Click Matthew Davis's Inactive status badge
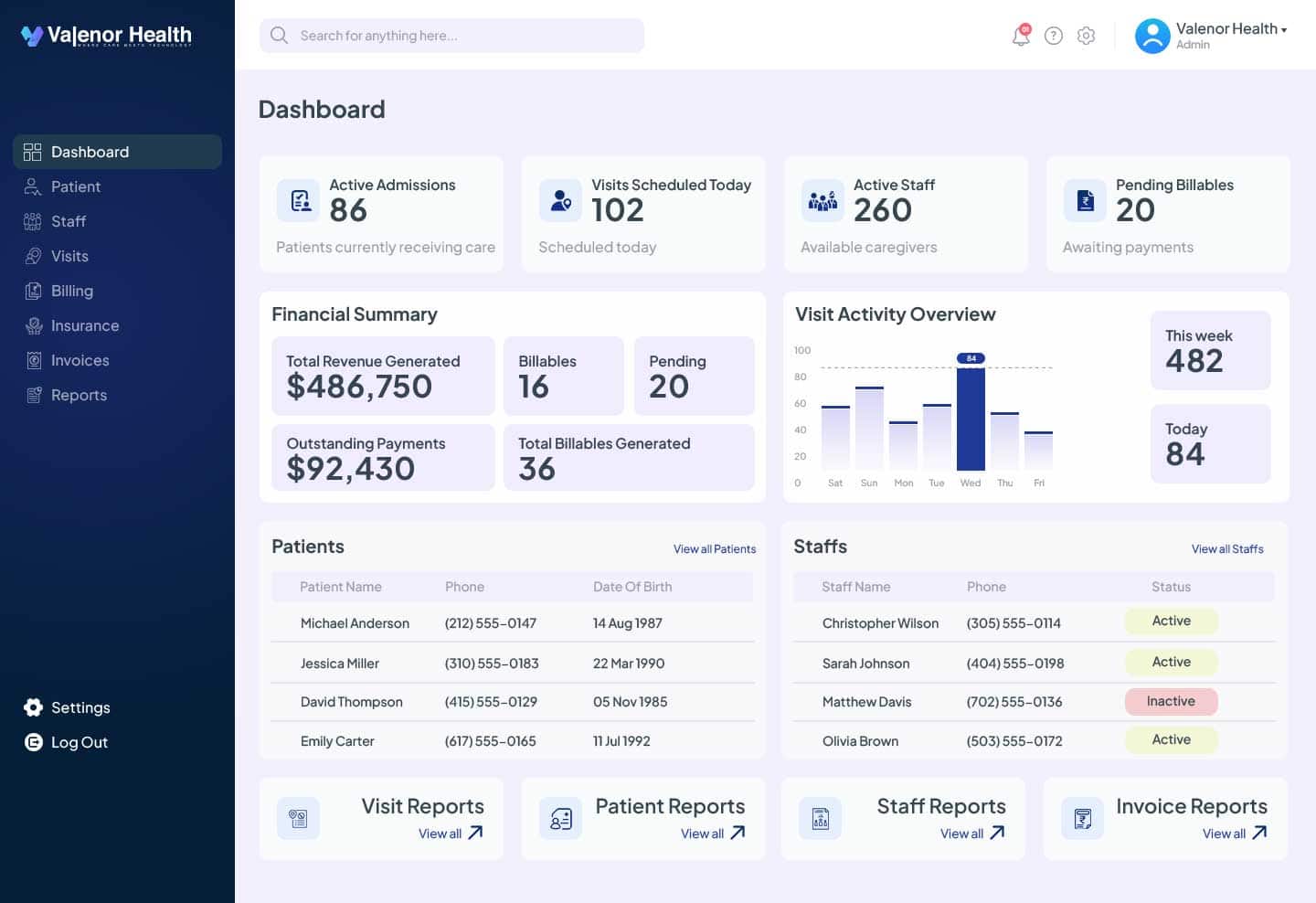The width and height of the screenshot is (1316, 903). pos(1171,701)
